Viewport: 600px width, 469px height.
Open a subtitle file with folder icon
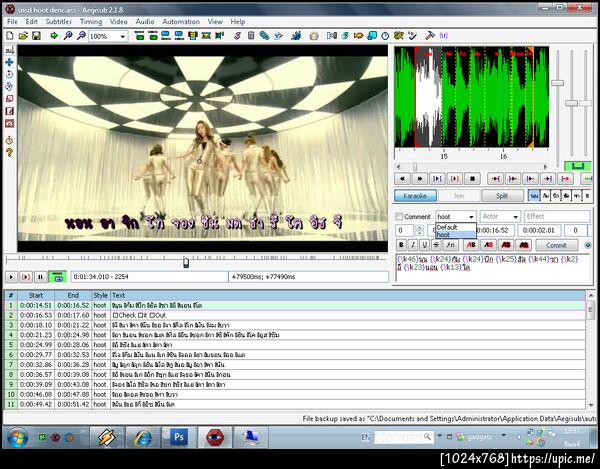click(x=23, y=36)
